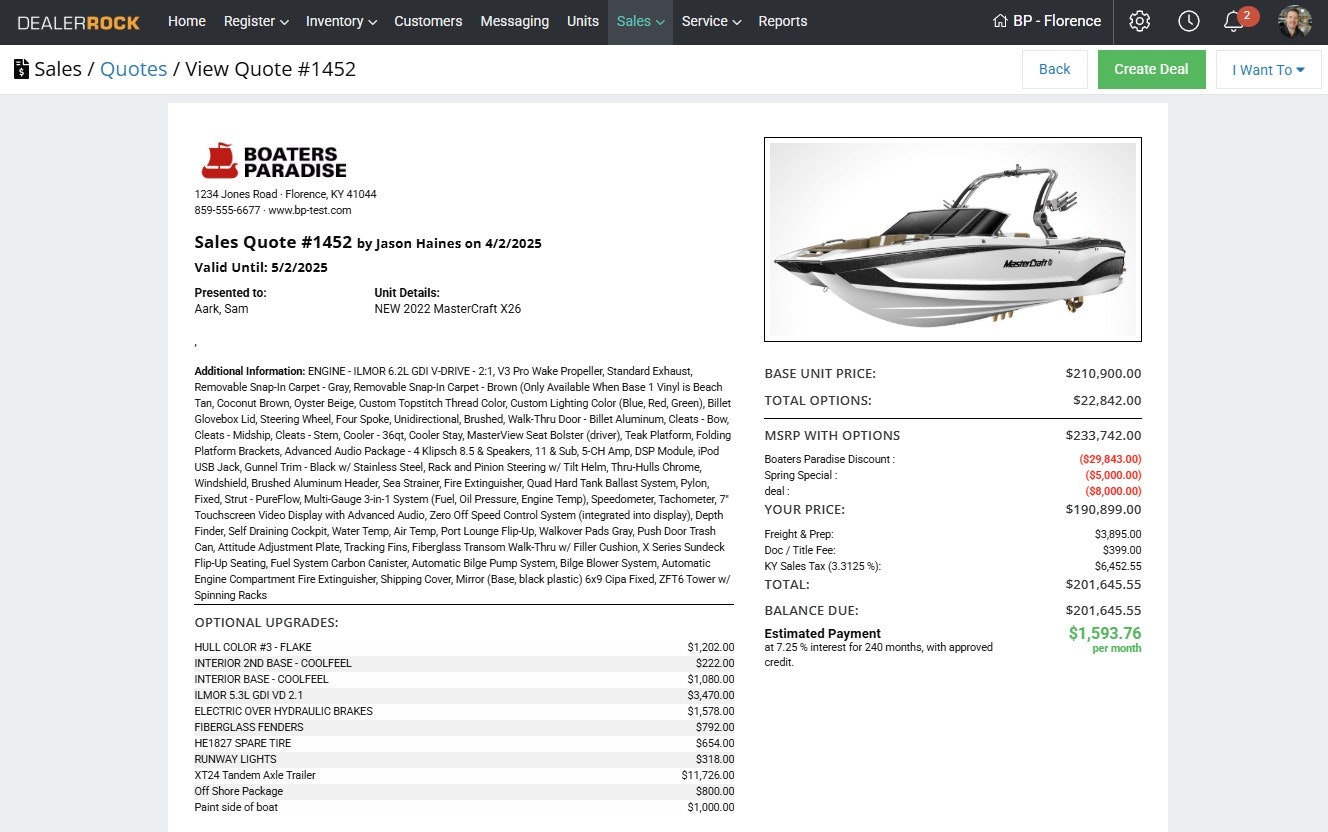Screen dimensions: 1328x832
Task: Go to the Home menu item
Action: pos(187,21)
